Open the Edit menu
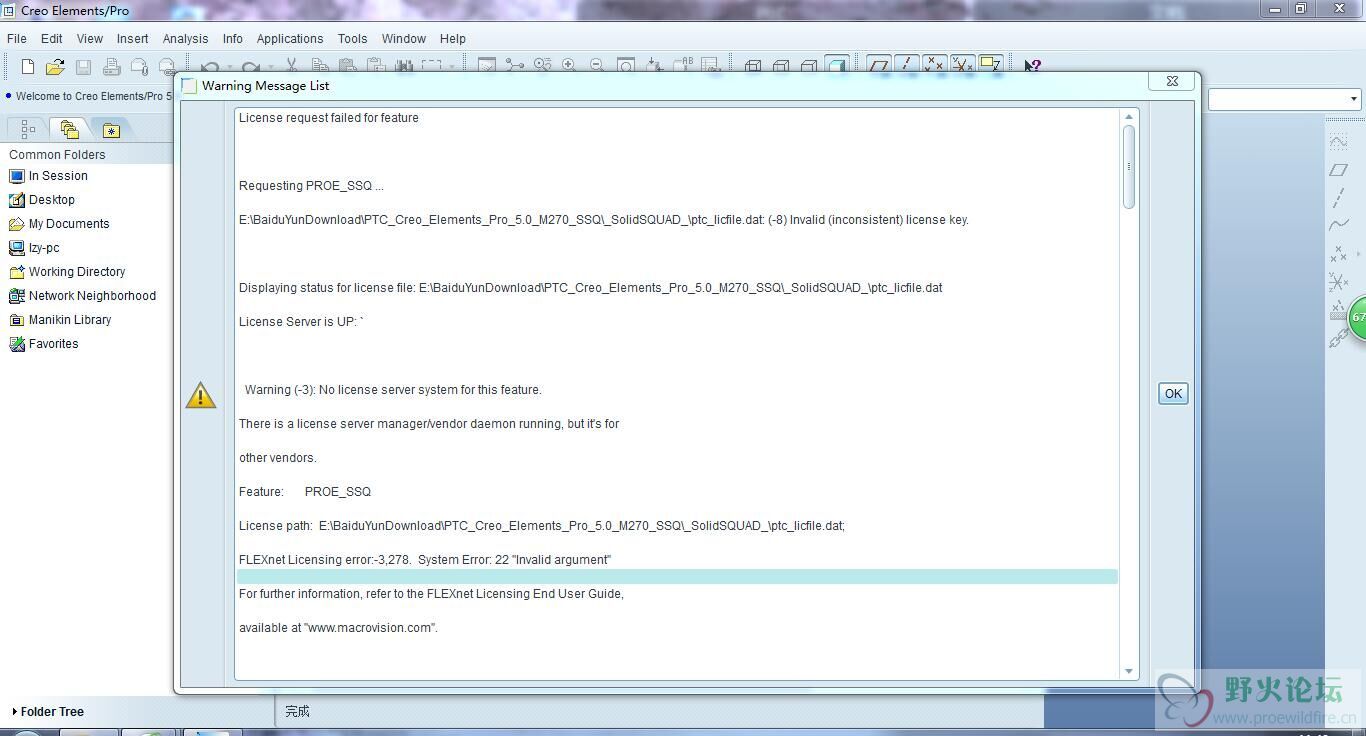Image resolution: width=1366 pixels, height=736 pixels. coord(51,39)
